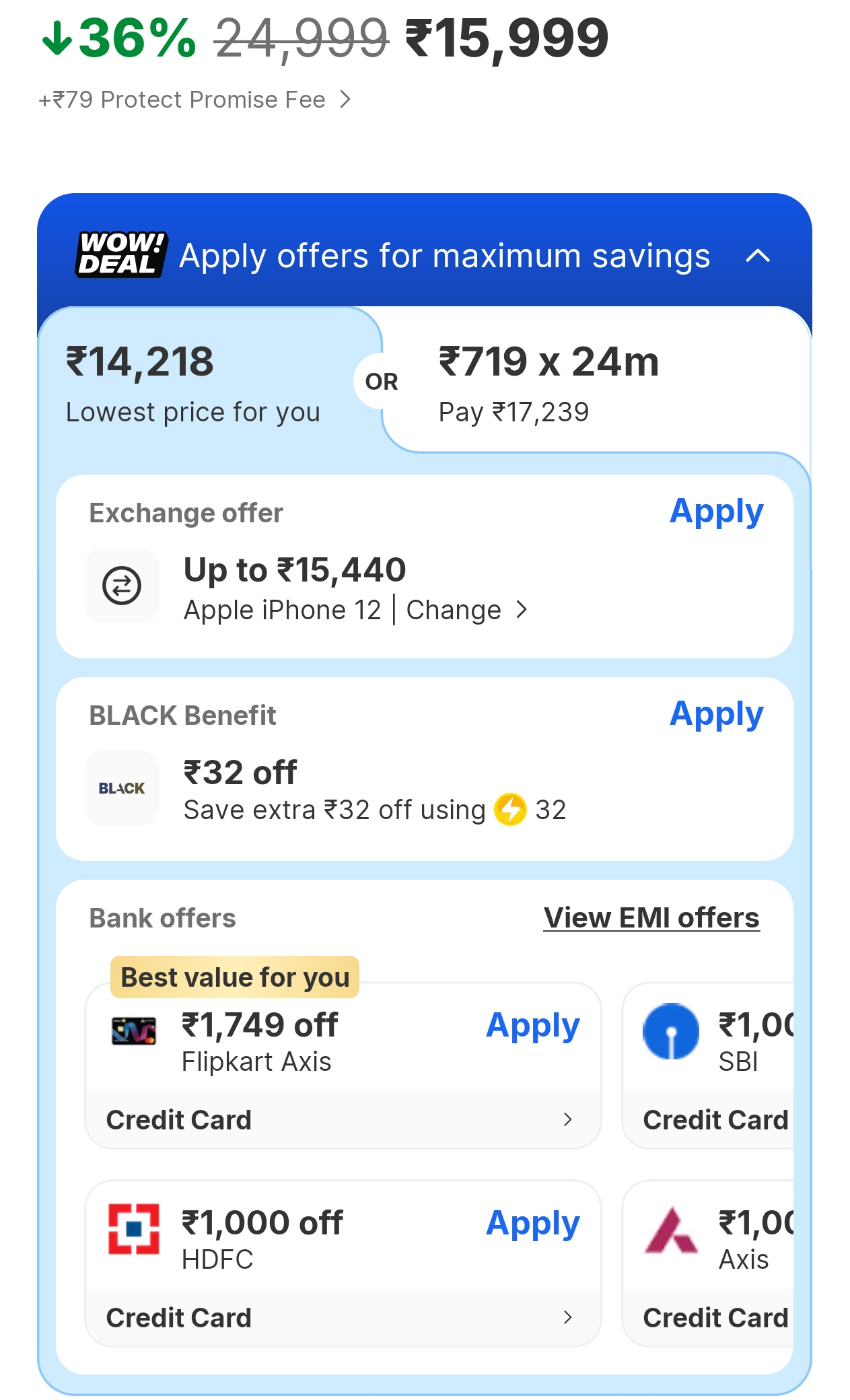Click the WOW! DEAL badge icon
This screenshot has height=1400, width=850.
point(121,254)
